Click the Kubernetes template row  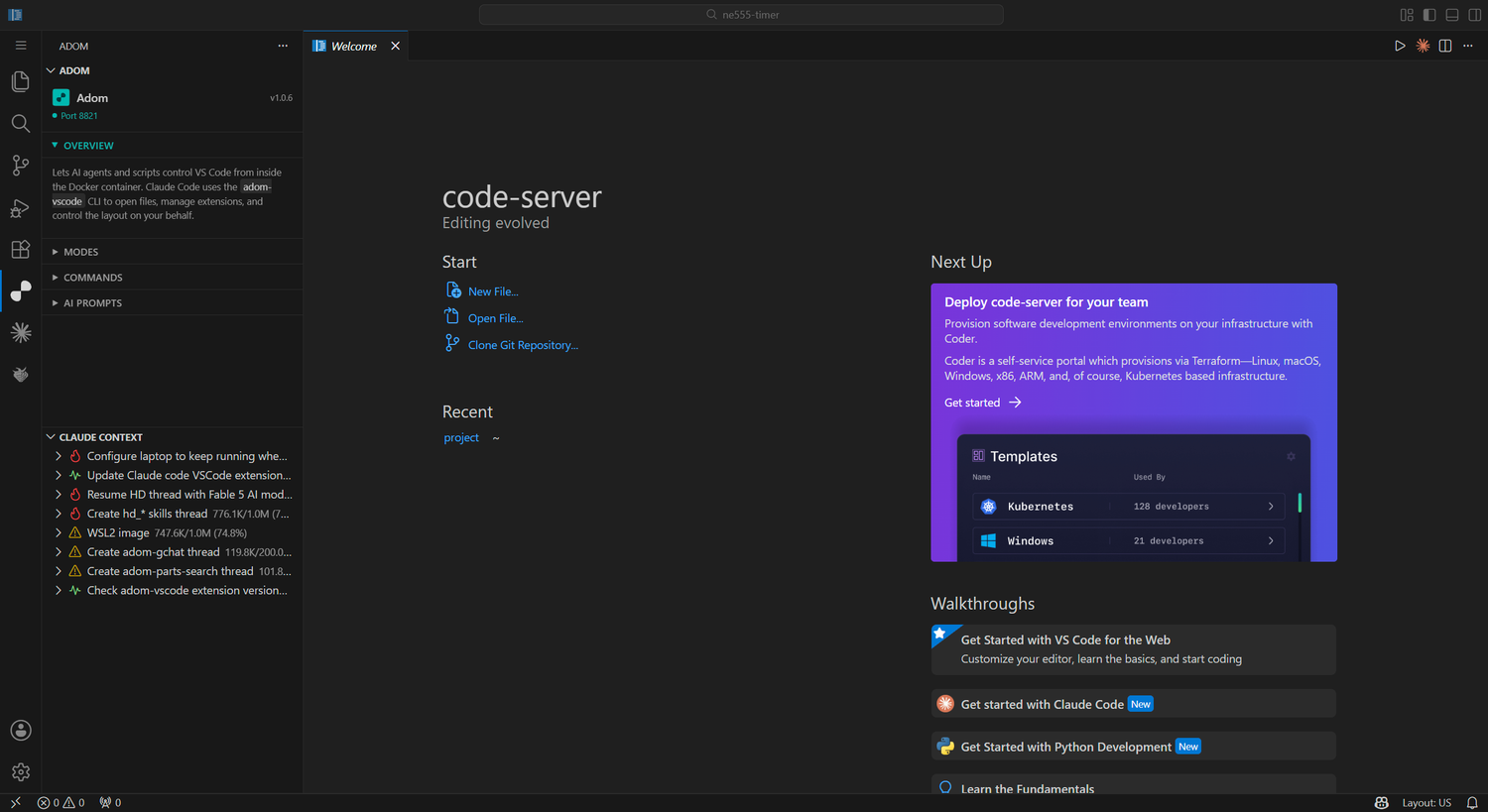click(x=1128, y=507)
